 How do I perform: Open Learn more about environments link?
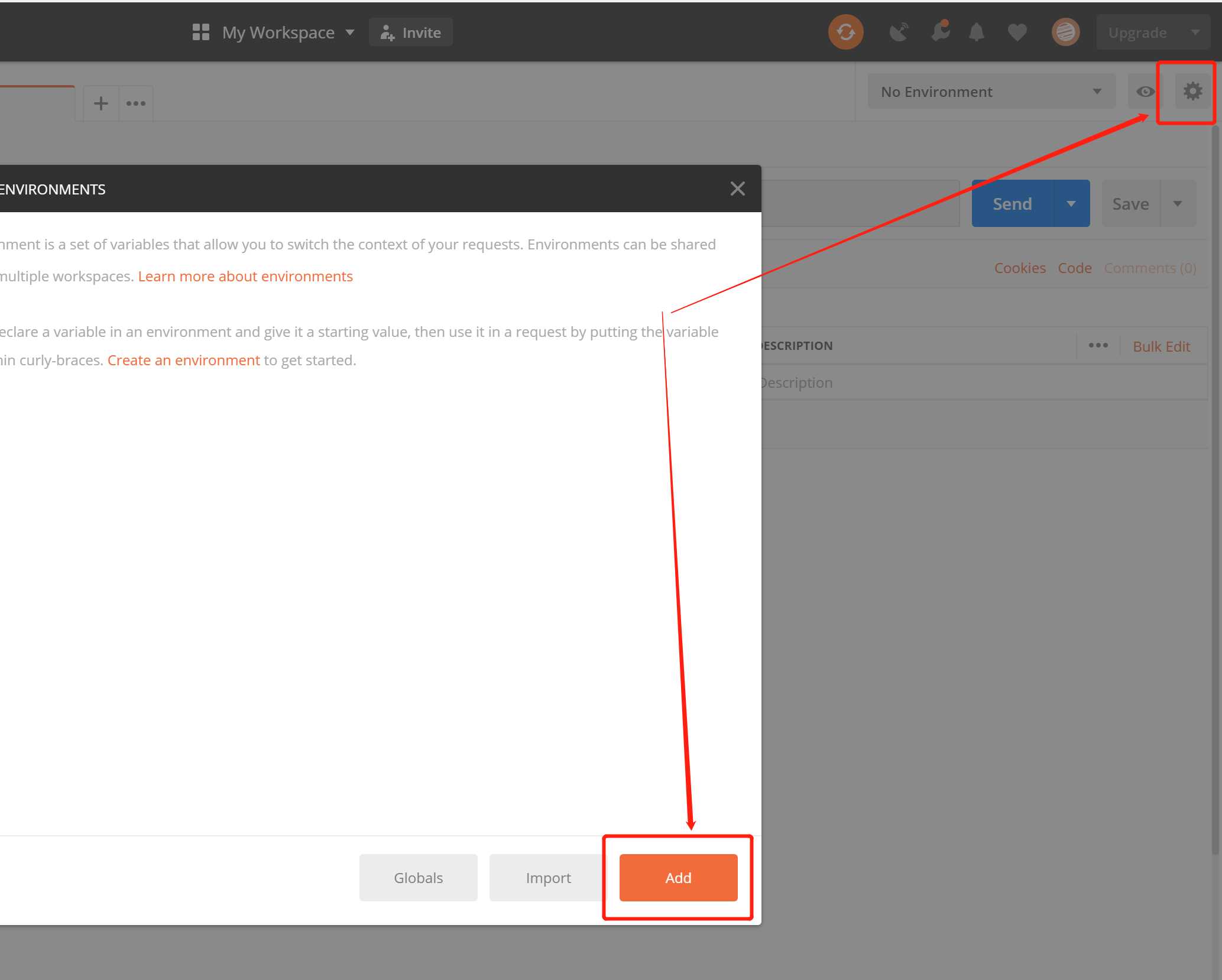[245, 276]
